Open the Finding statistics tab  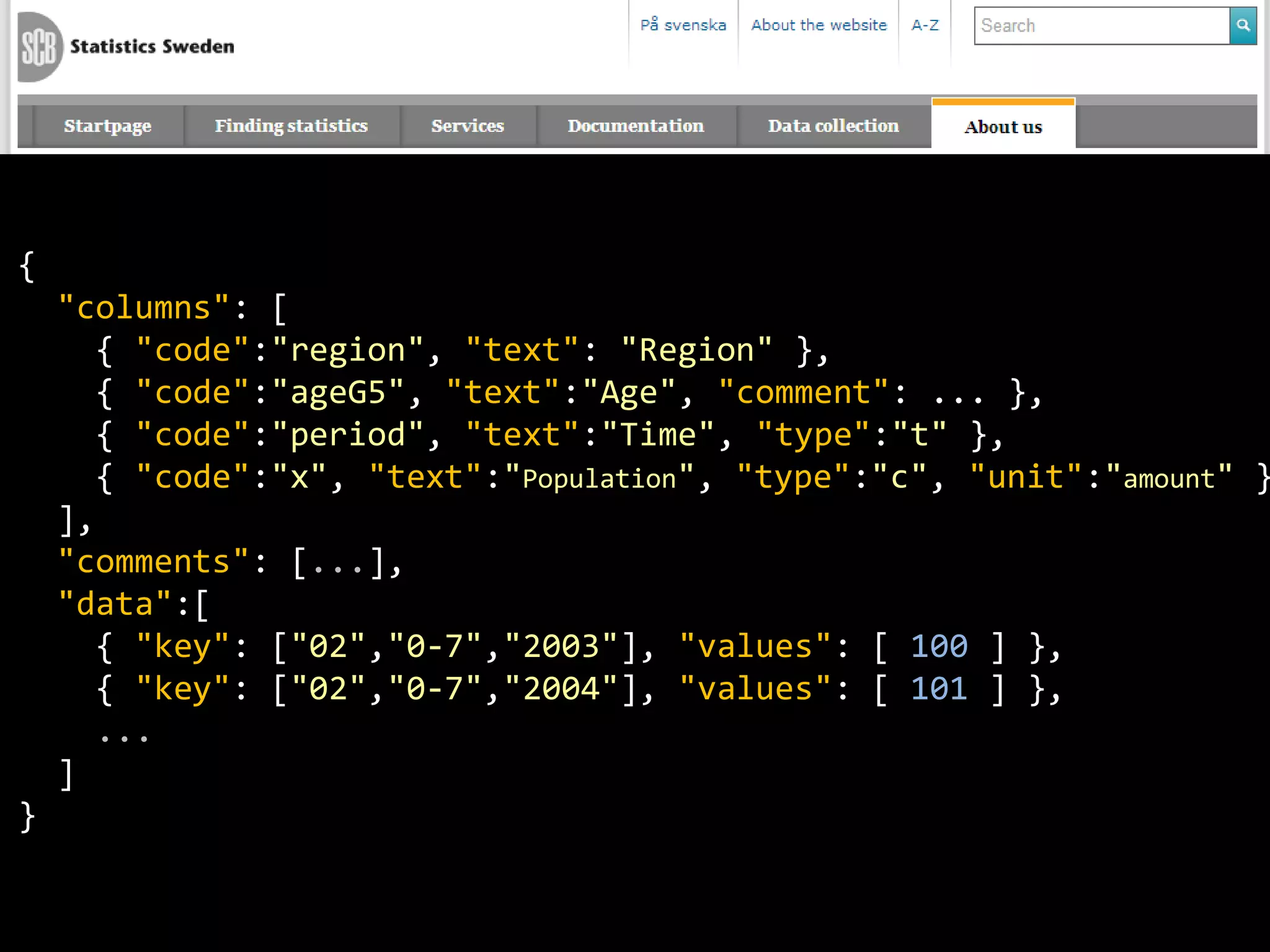click(x=291, y=126)
